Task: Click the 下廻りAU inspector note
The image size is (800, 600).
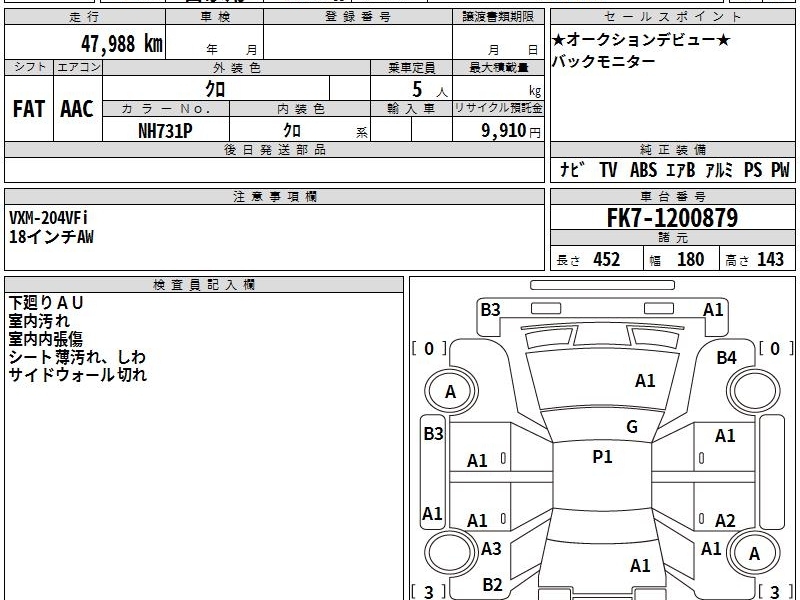Action: point(45,303)
